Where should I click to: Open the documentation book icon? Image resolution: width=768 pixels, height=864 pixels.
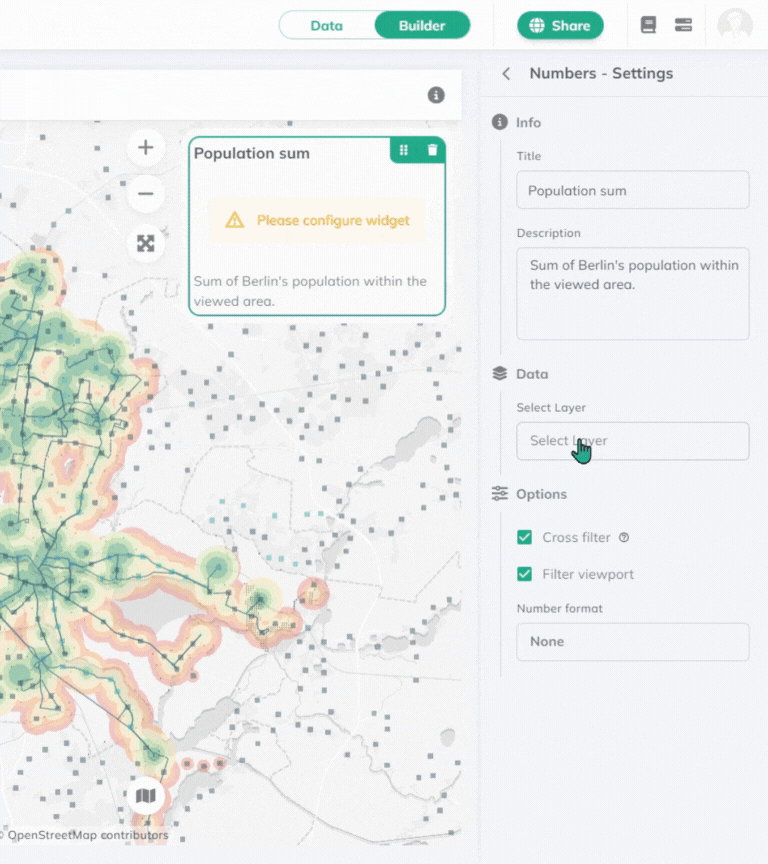point(648,25)
